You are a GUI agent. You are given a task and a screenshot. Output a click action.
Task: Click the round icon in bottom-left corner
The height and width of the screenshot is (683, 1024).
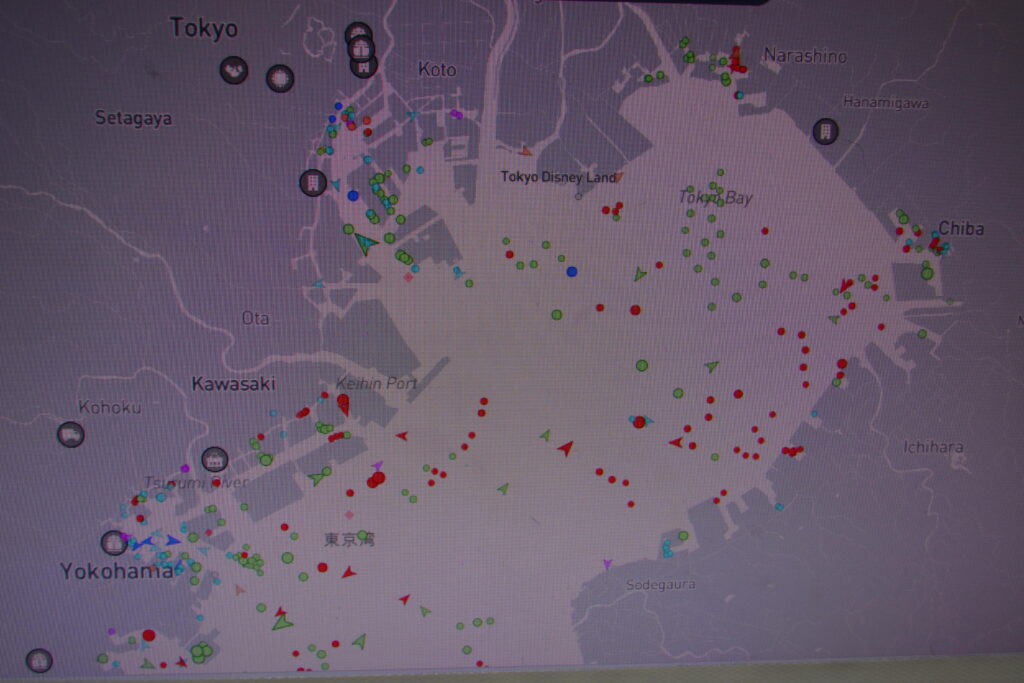click(39, 660)
